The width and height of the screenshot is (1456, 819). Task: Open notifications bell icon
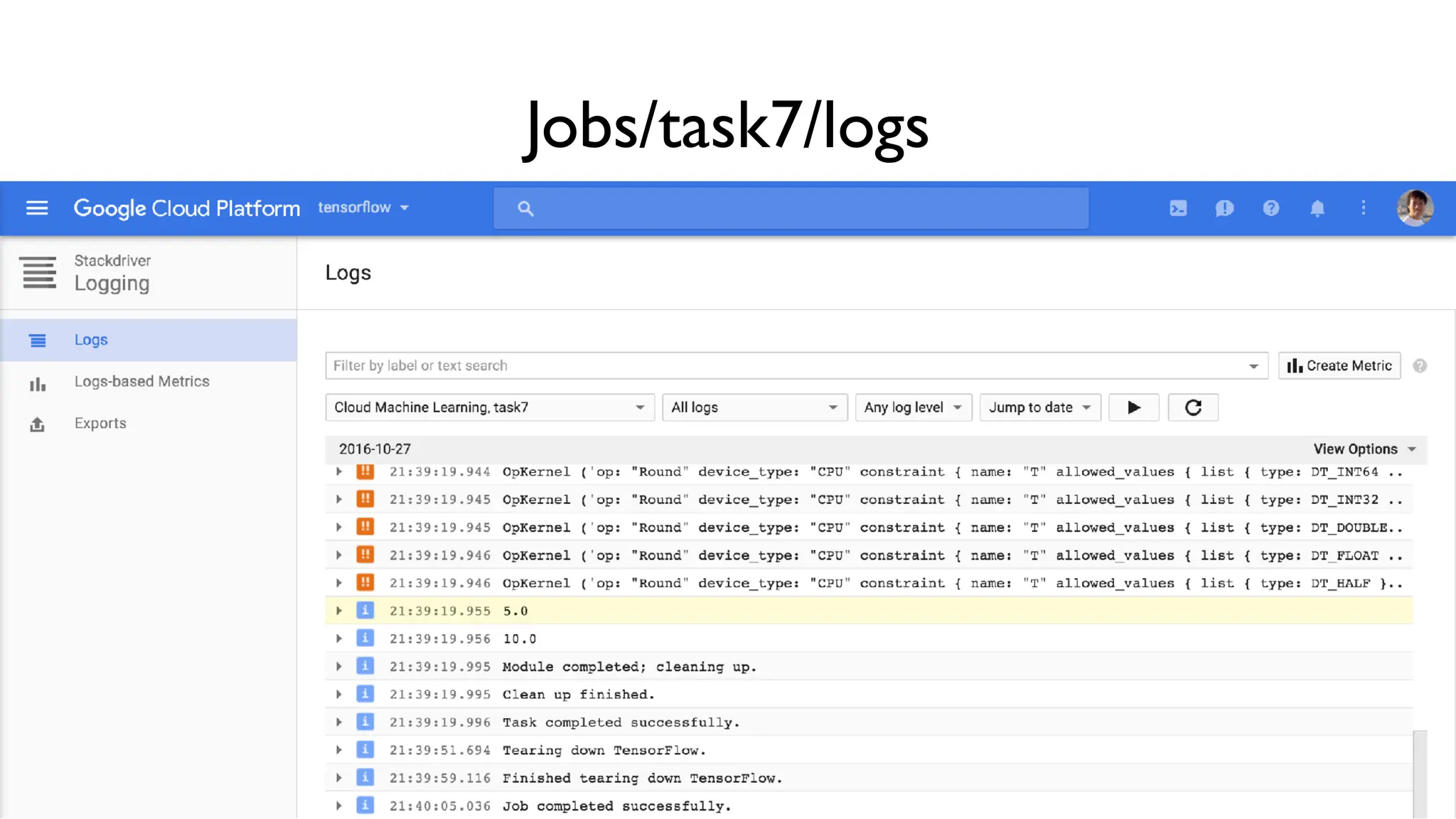click(x=1317, y=208)
